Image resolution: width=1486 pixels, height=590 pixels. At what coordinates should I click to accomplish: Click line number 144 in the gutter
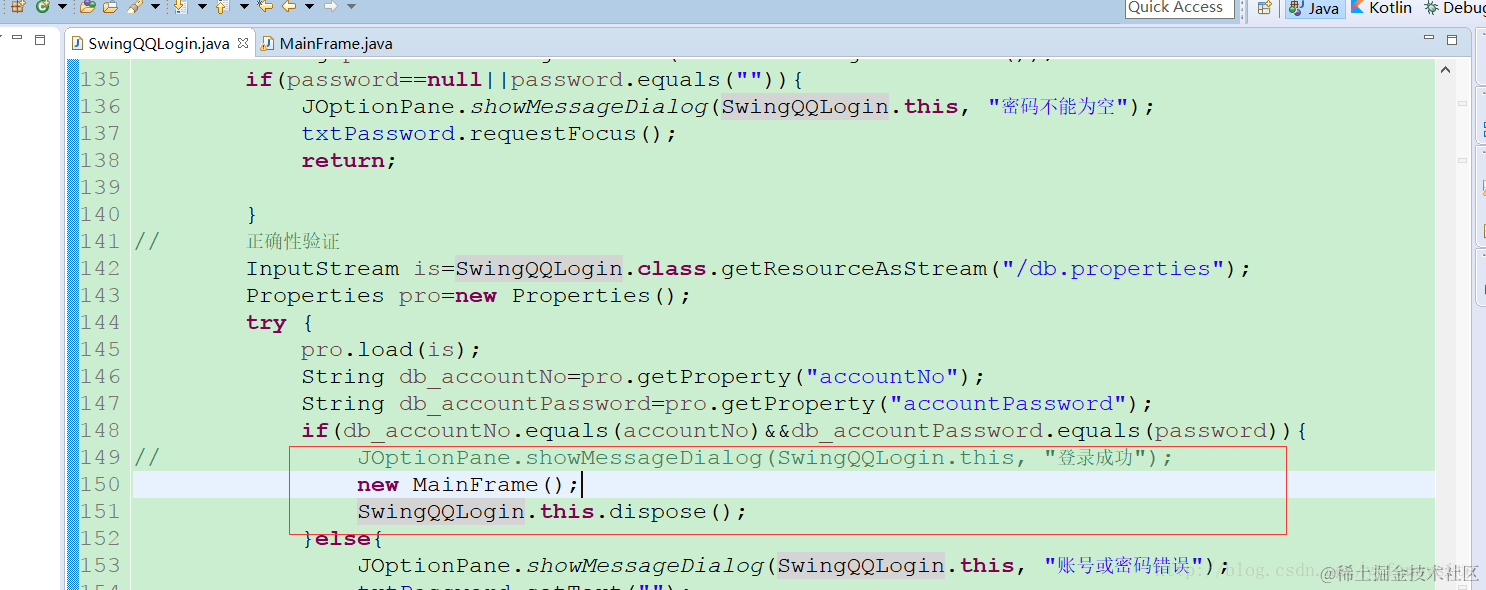pyautogui.click(x=100, y=322)
